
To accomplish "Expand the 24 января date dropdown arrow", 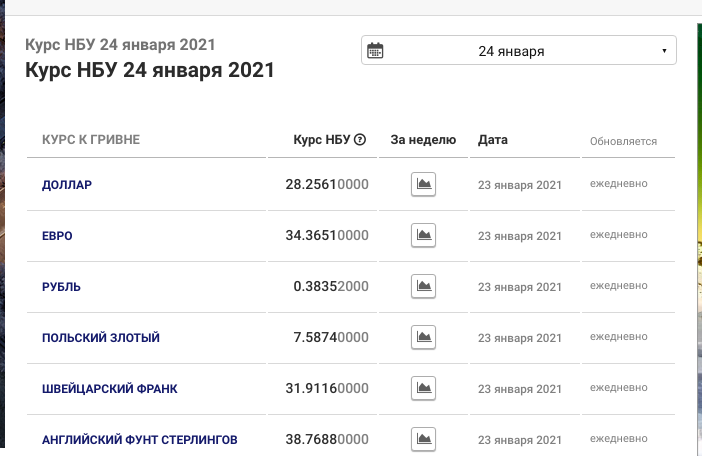I will [664, 51].
